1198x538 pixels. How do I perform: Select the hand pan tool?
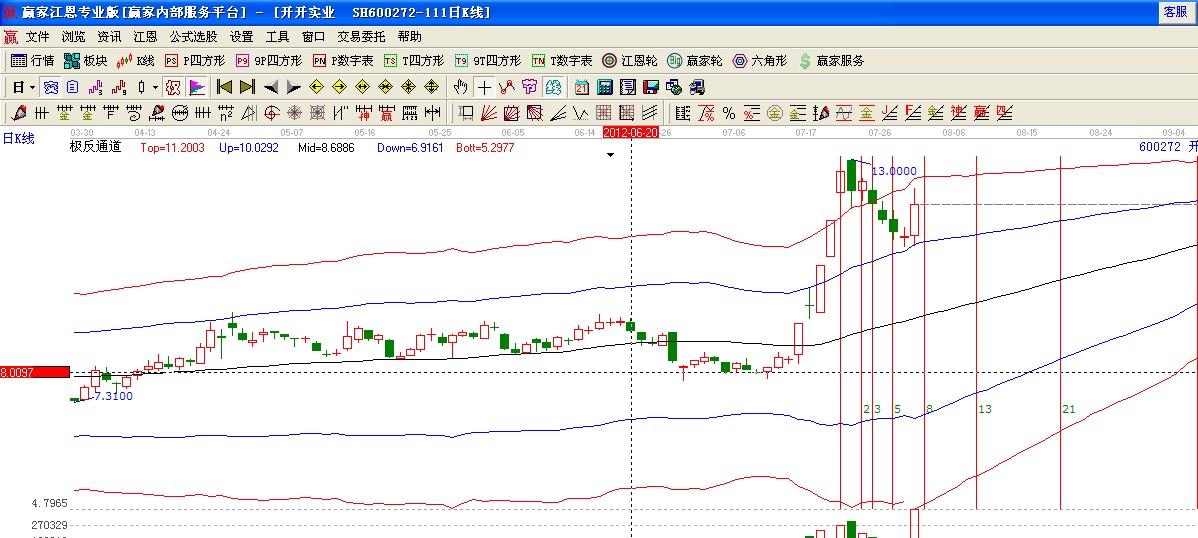[x=461, y=87]
